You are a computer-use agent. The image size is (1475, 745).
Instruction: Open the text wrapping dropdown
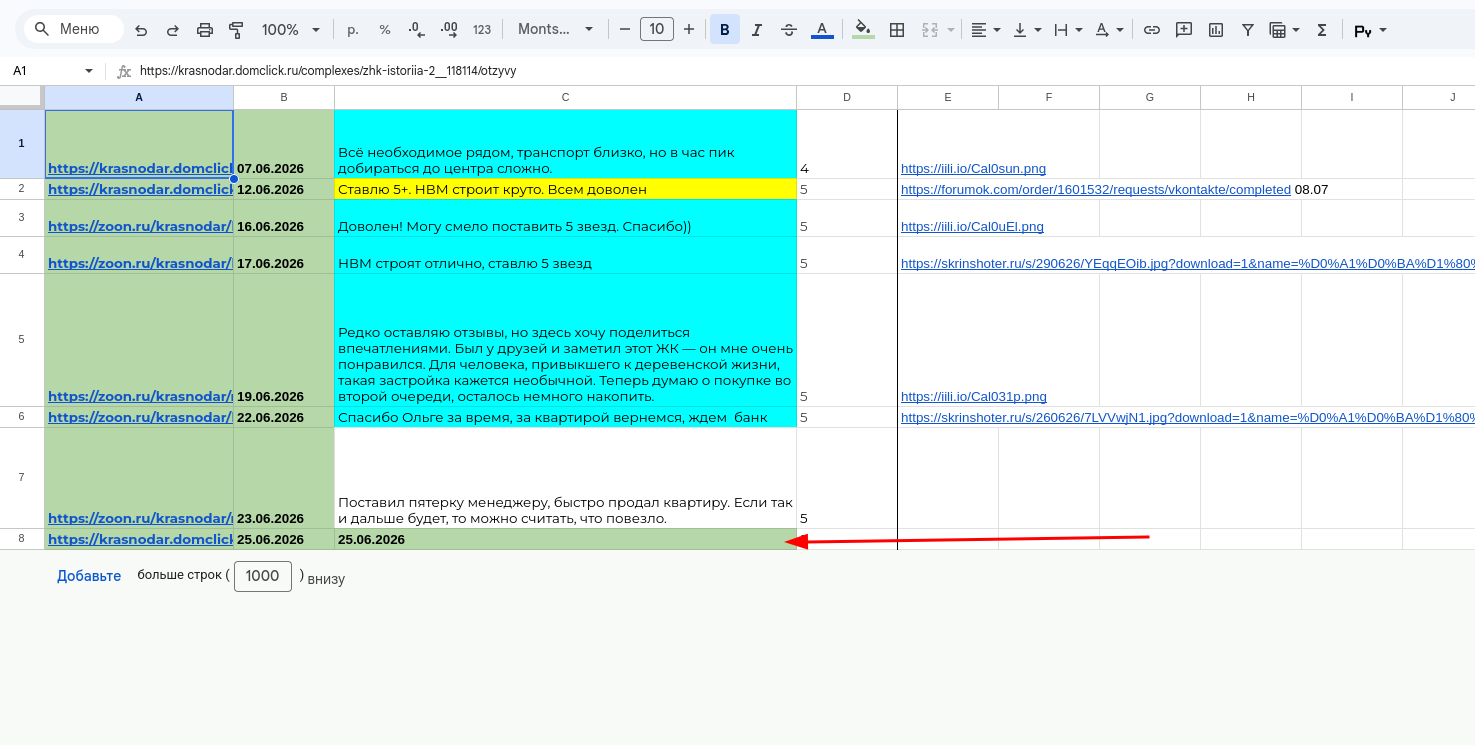[1068, 30]
